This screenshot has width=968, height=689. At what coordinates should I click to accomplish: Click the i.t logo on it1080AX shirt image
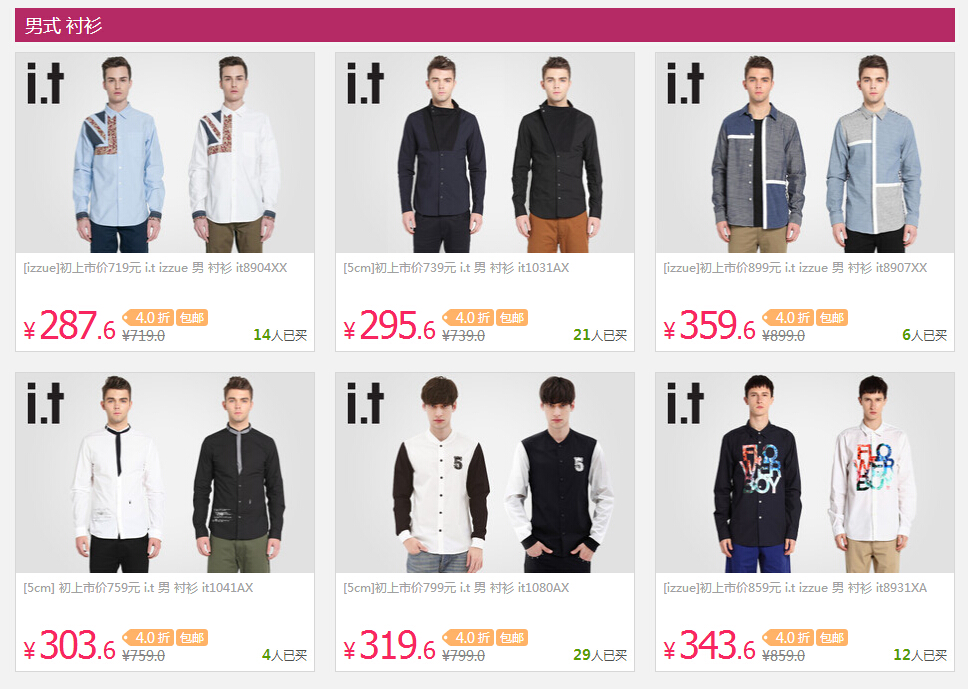click(365, 403)
